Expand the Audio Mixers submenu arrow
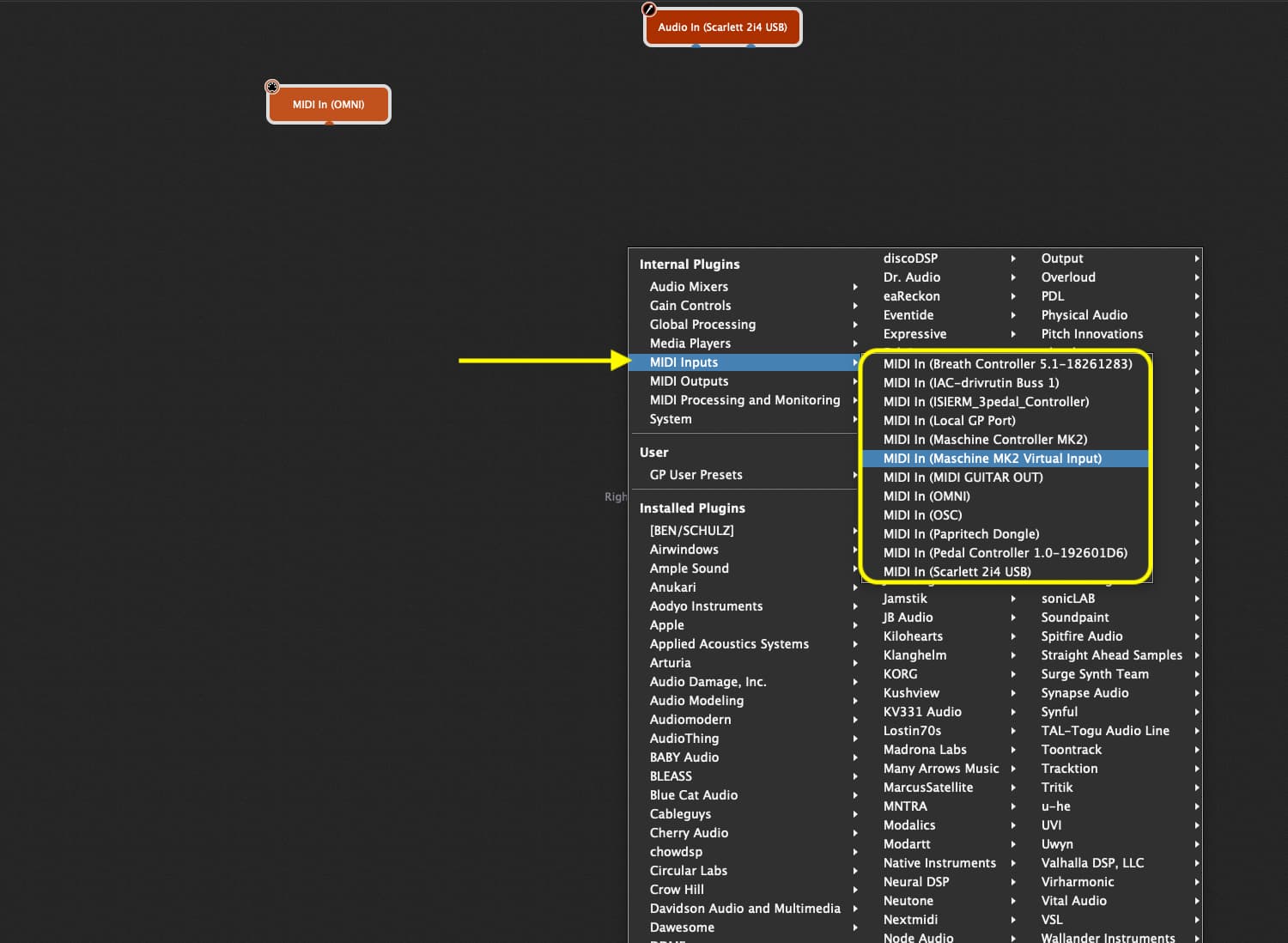 (855, 287)
